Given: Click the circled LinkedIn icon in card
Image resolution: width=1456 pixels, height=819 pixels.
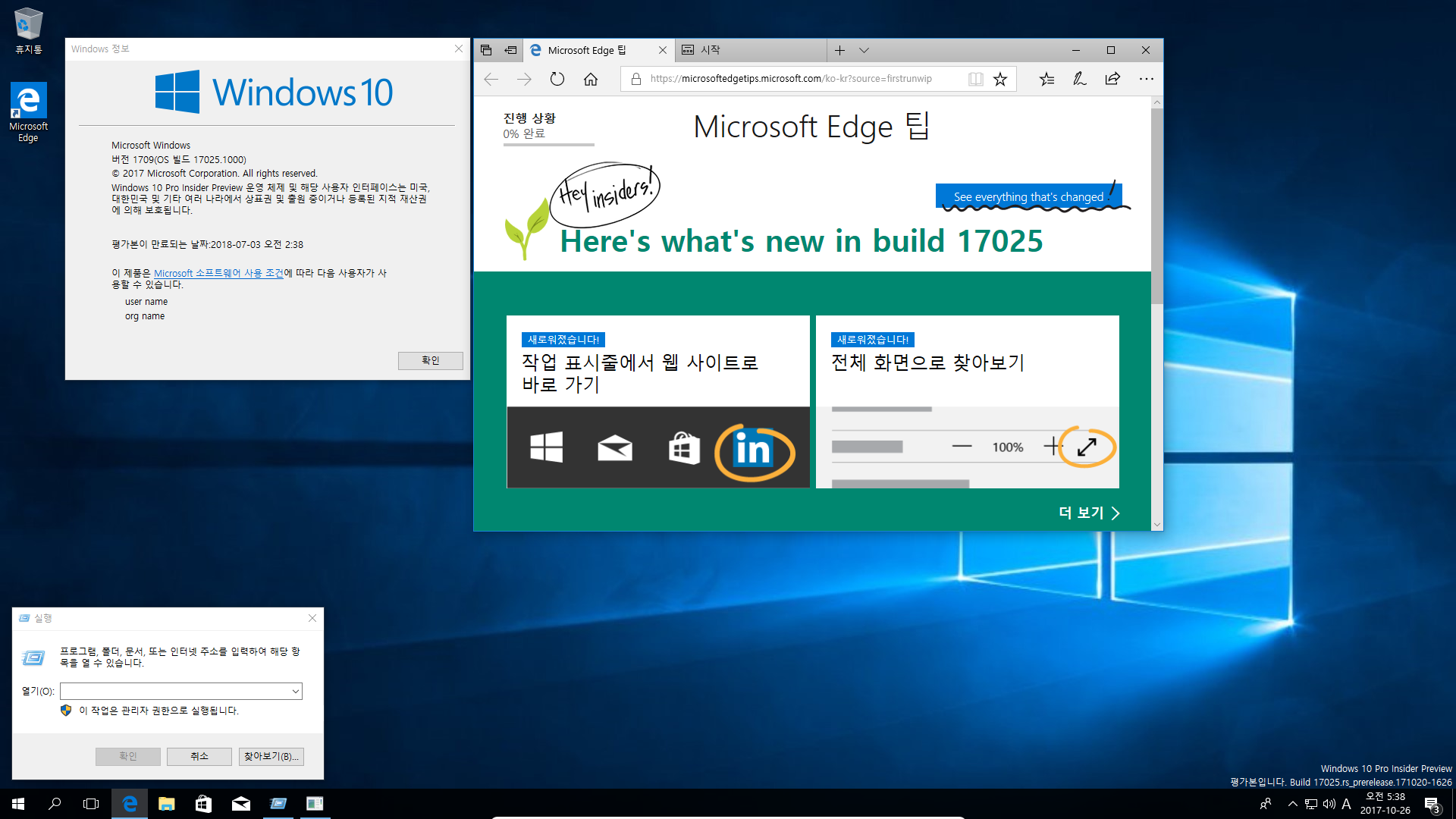Looking at the screenshot, I should pyautogui.click(x=754, y=450).
